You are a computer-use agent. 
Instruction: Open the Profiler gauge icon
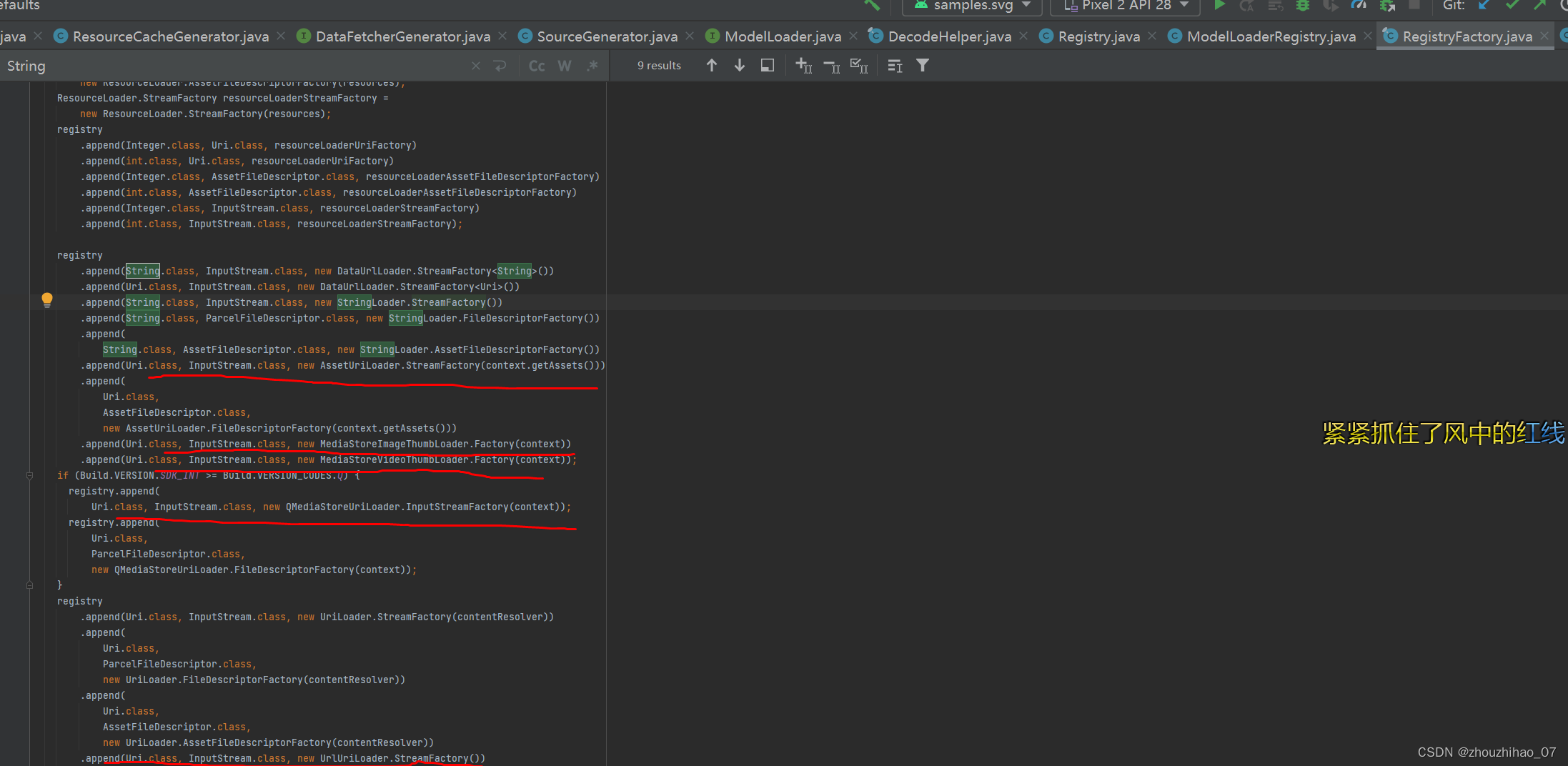coord(1359,5)
